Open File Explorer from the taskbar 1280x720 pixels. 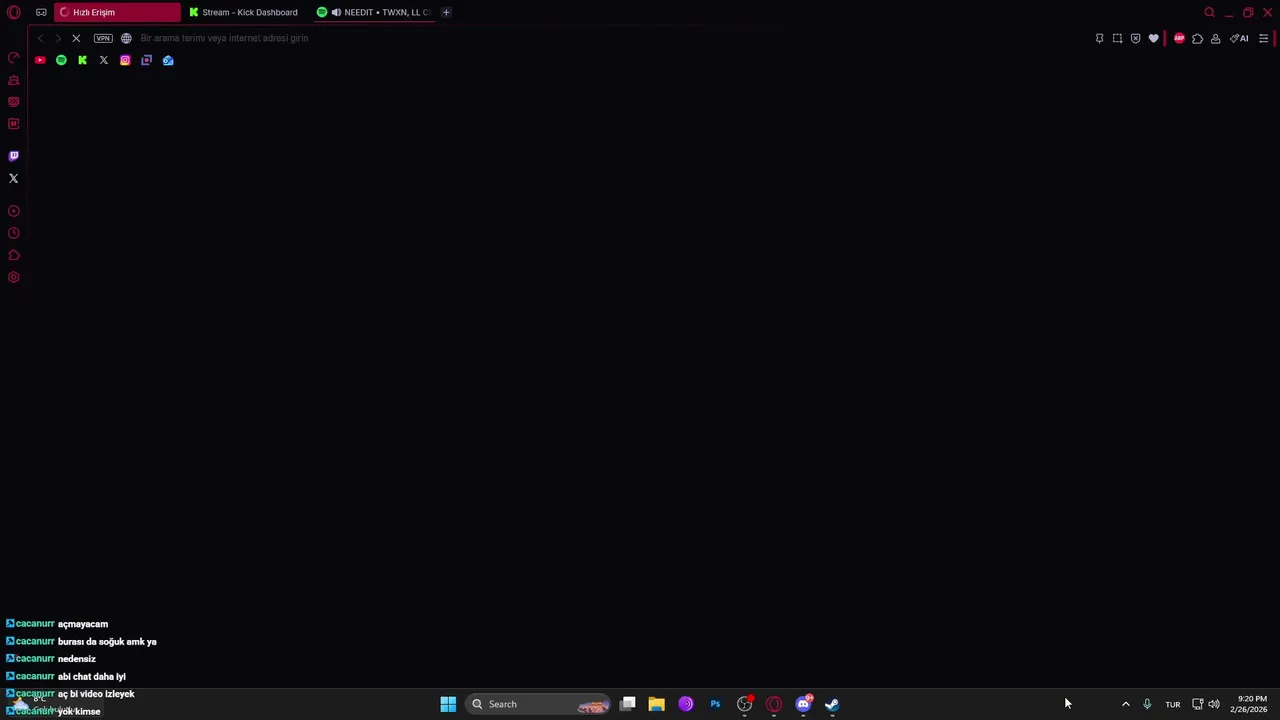click(657, 704)
